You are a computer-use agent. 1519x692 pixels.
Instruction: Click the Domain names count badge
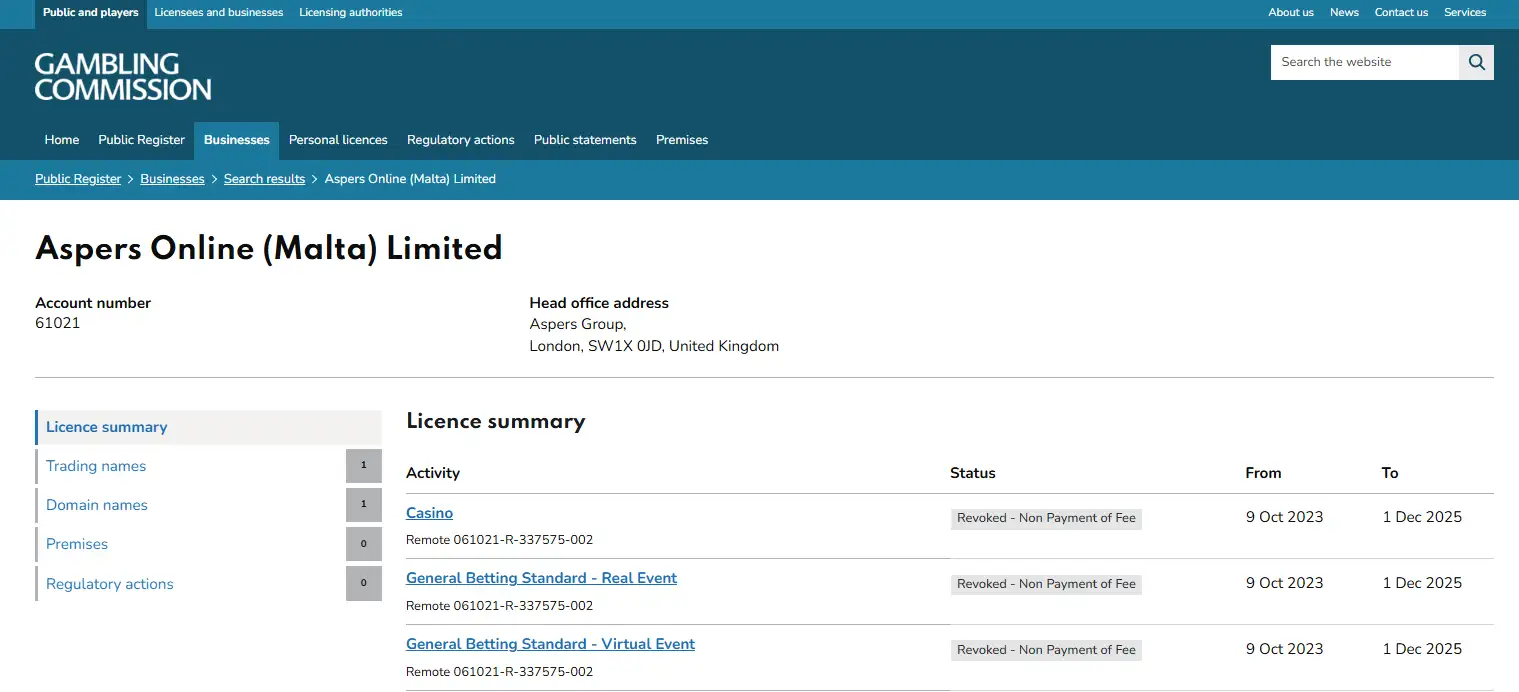(x=364, y=505)
